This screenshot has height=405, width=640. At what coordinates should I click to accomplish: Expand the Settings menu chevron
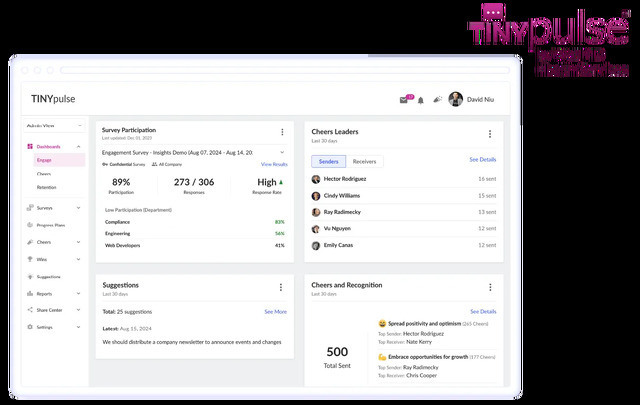78,327
